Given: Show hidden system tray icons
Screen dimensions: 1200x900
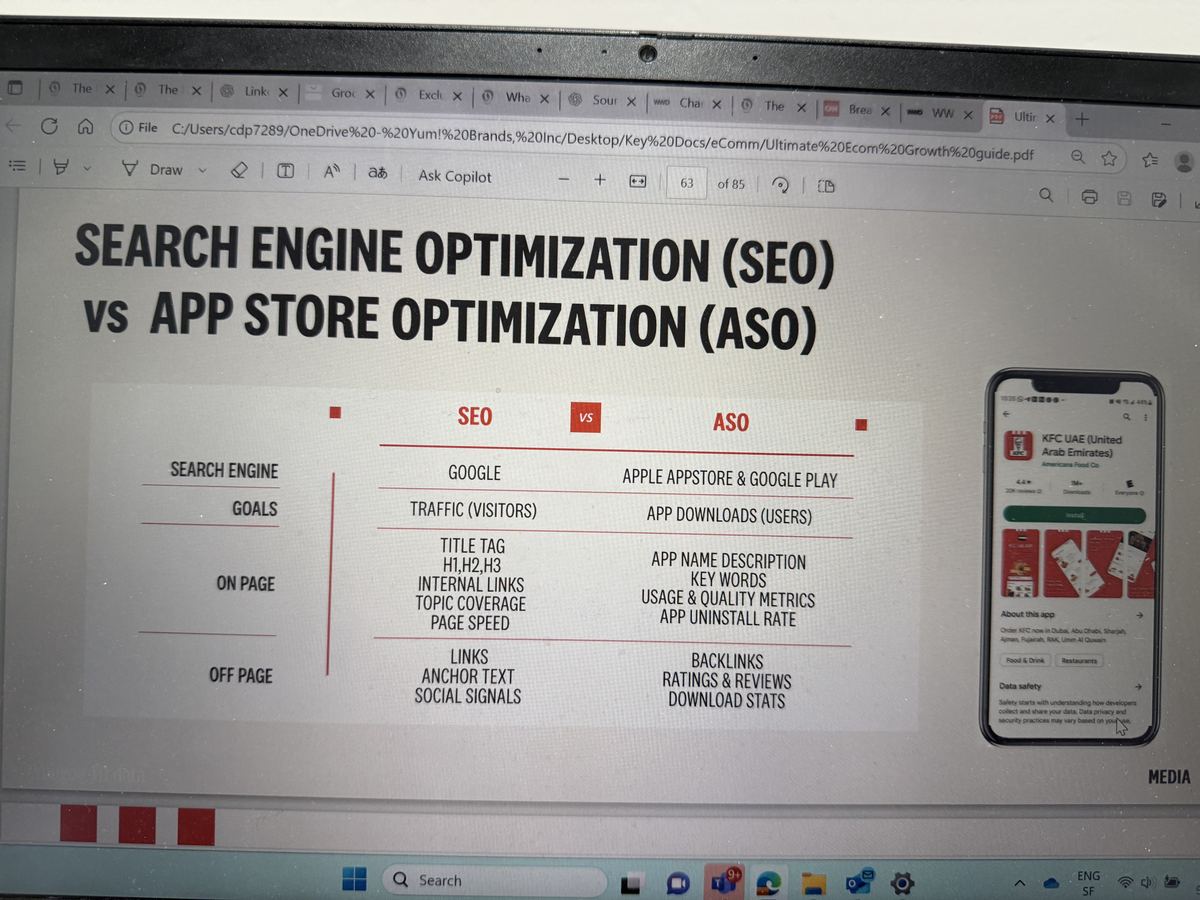Looking at the screenshot, I should pyautogui.click(x=1019, y=883).
